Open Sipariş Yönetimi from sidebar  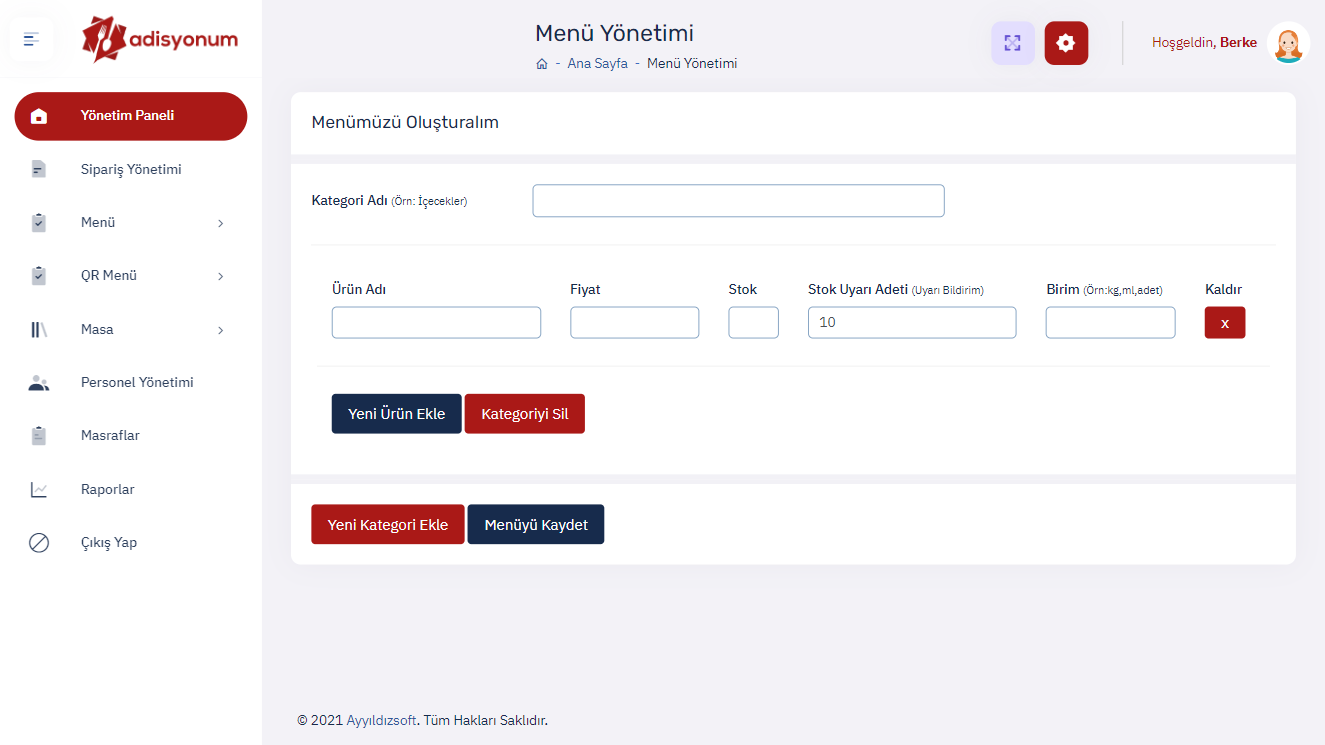tap(130, 170)
